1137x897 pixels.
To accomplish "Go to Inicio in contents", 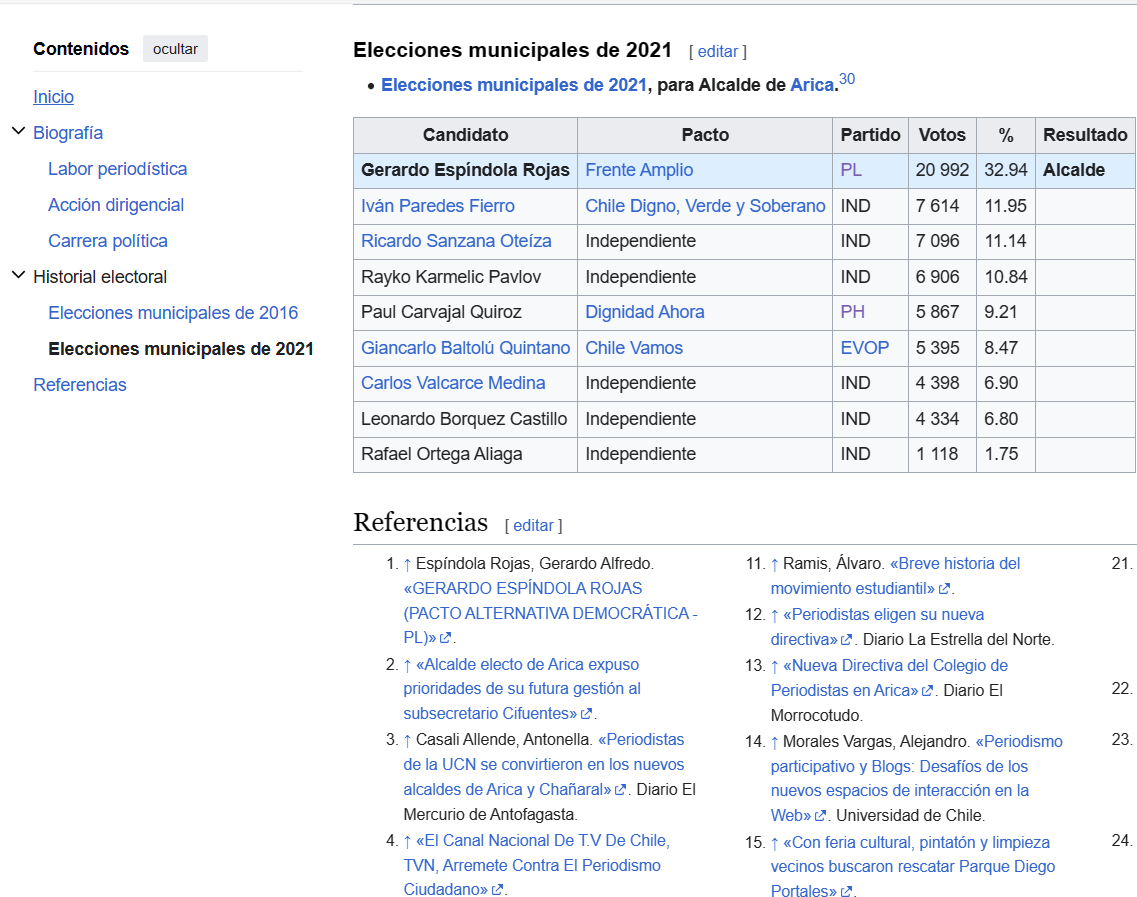I will coord(54,96).
